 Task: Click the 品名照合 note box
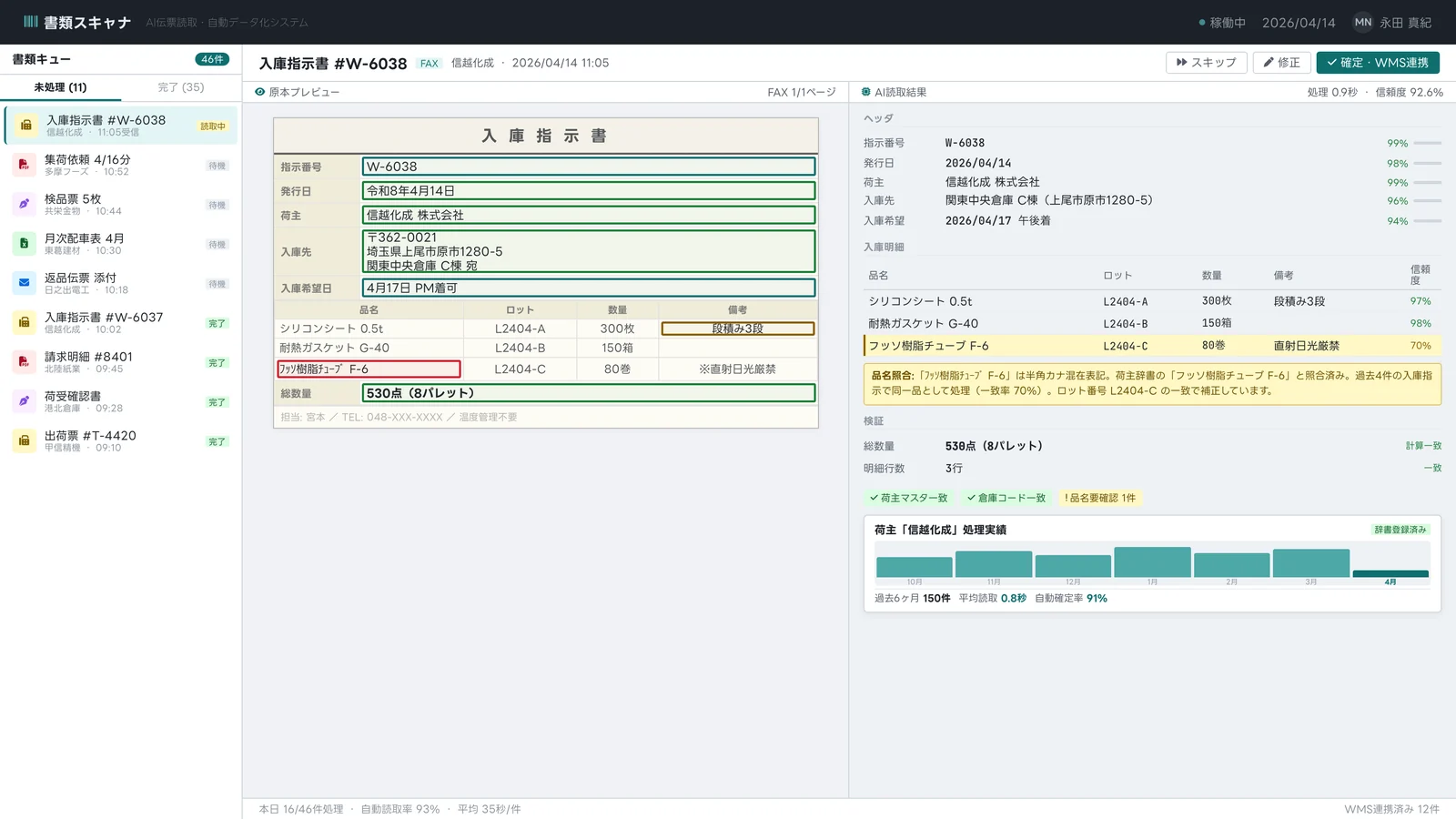tap(1152, 383)
